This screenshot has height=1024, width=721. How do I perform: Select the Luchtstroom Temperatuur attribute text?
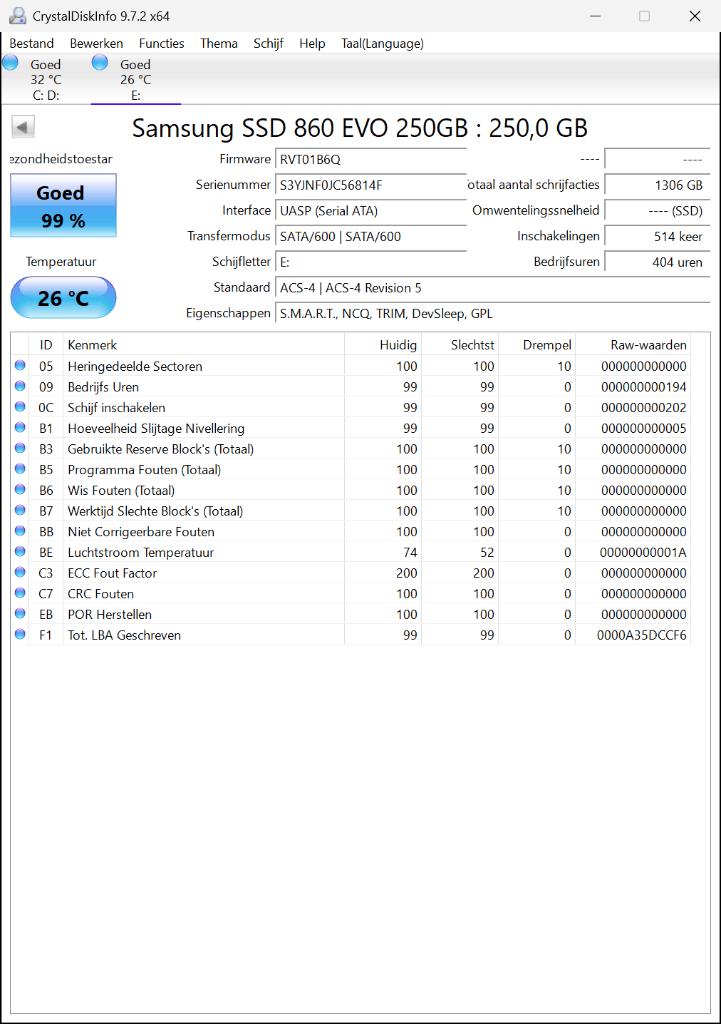pos(141,552)
